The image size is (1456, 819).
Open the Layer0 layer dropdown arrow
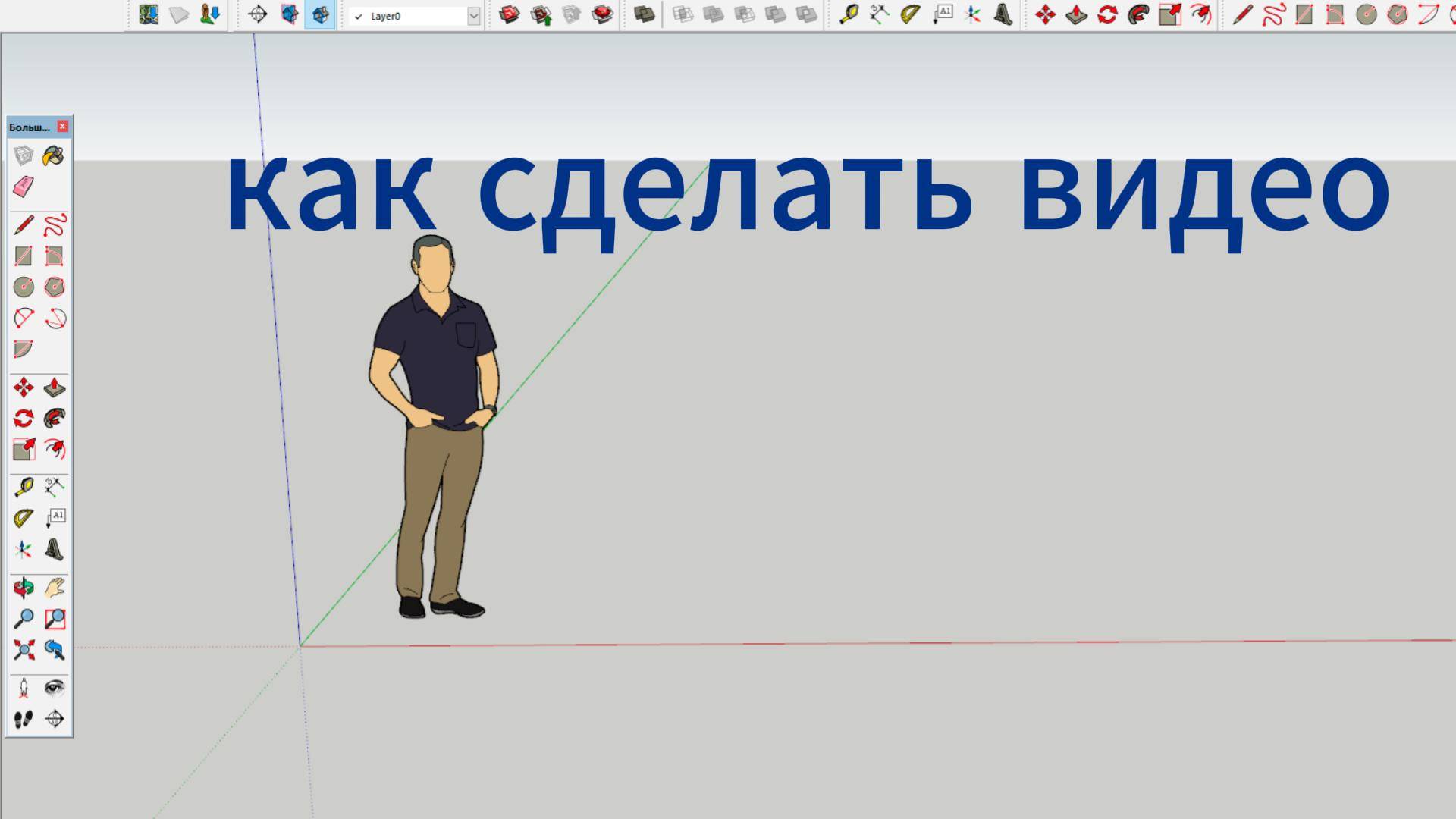point(474,16)
